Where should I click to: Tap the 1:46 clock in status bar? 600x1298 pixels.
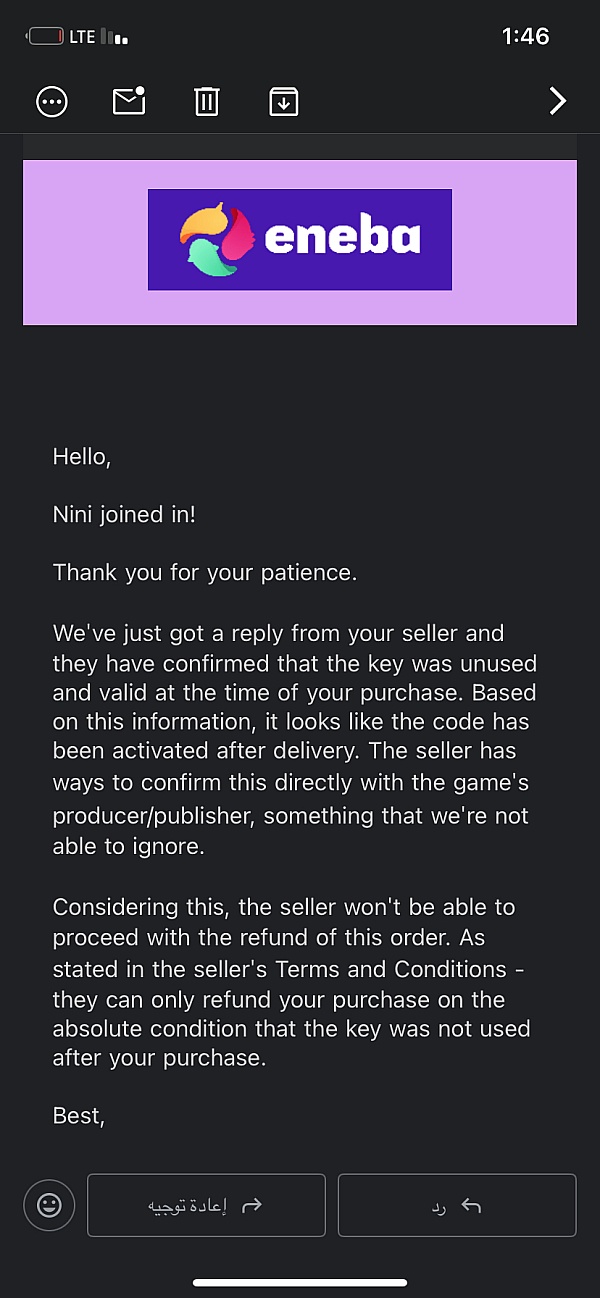(x=525, y=37)
